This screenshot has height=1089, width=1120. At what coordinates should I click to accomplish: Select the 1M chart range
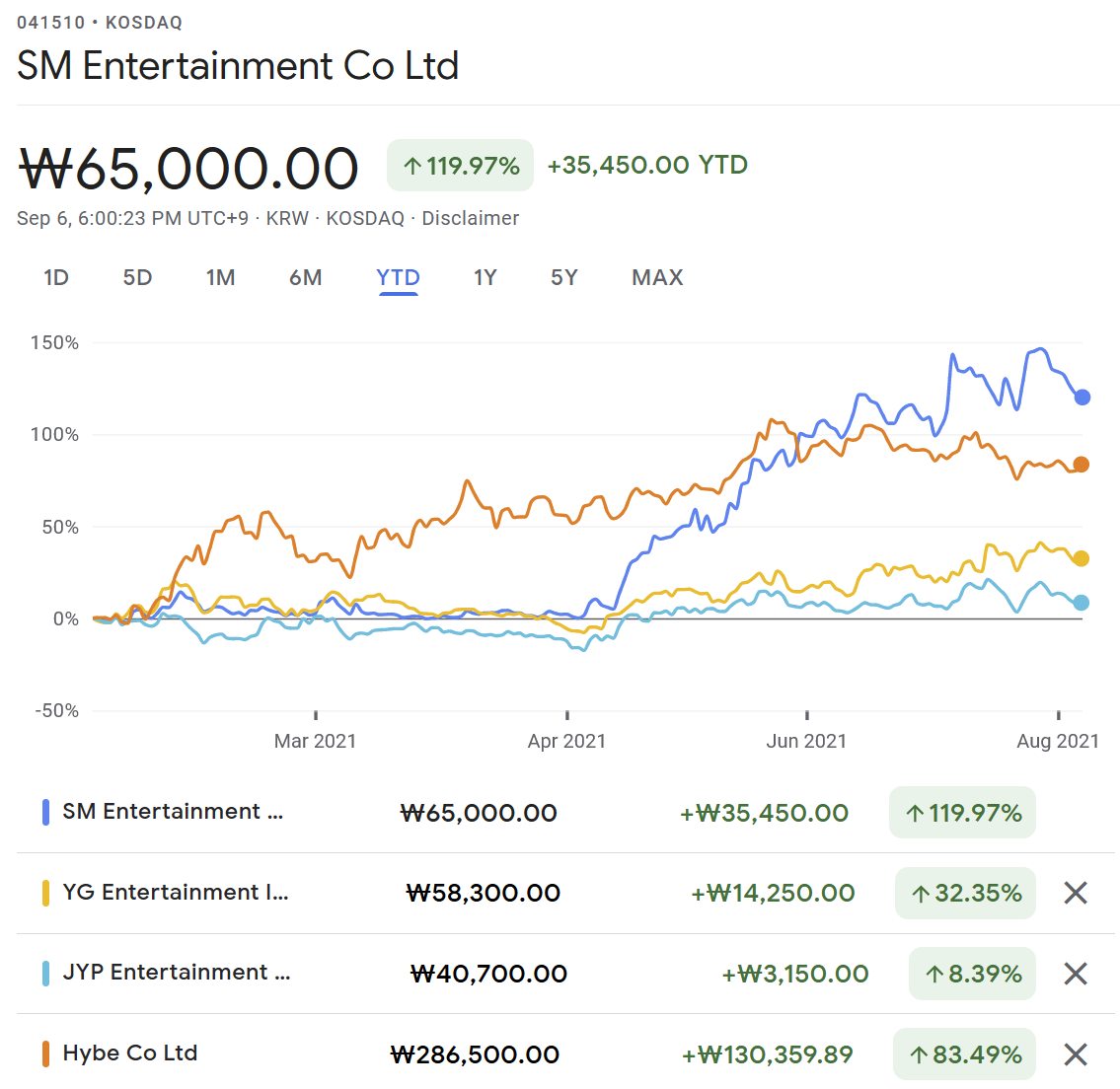pos(220,278)
